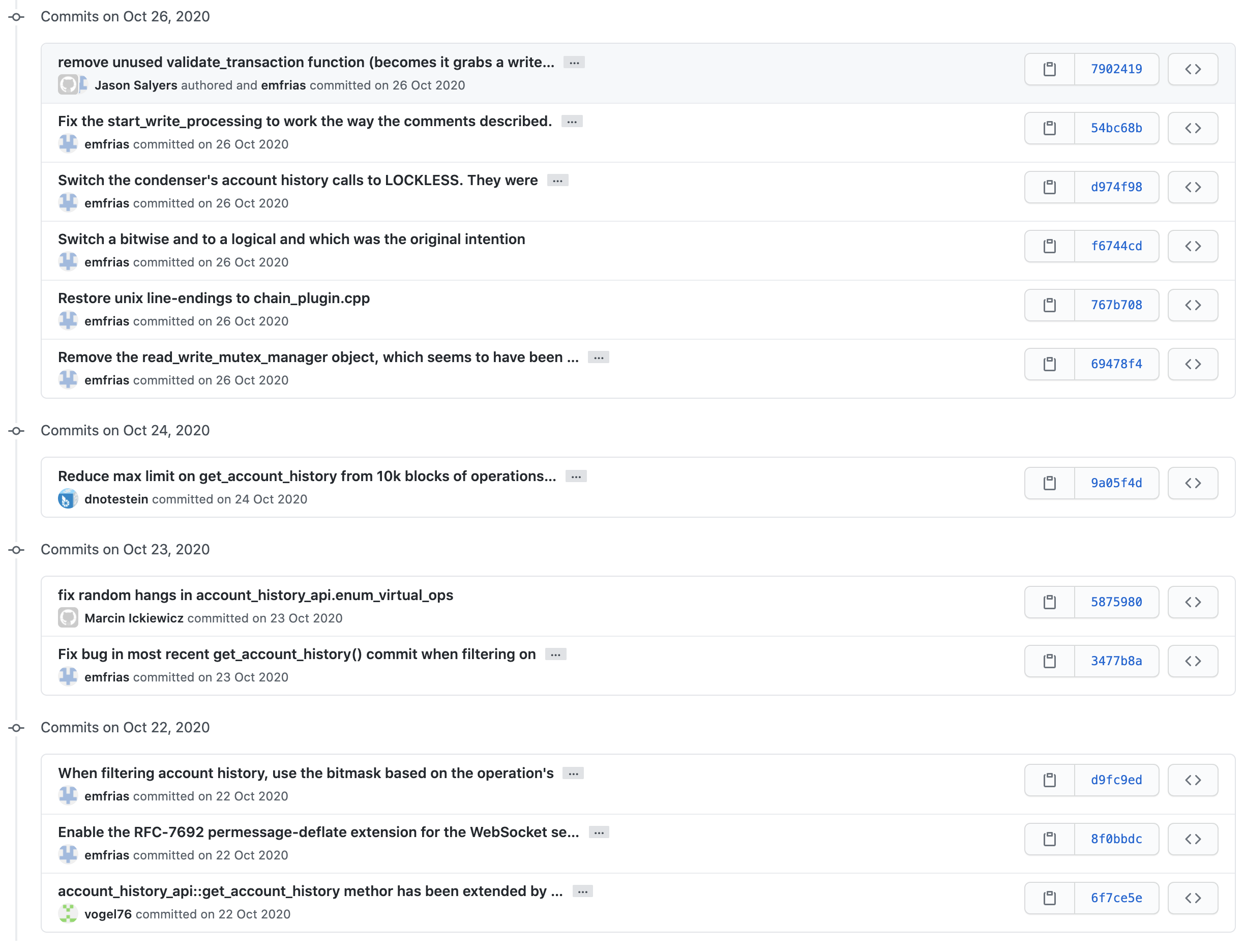
Task: Open commit hash link d9fc9ed
Action: point(1116,780)
